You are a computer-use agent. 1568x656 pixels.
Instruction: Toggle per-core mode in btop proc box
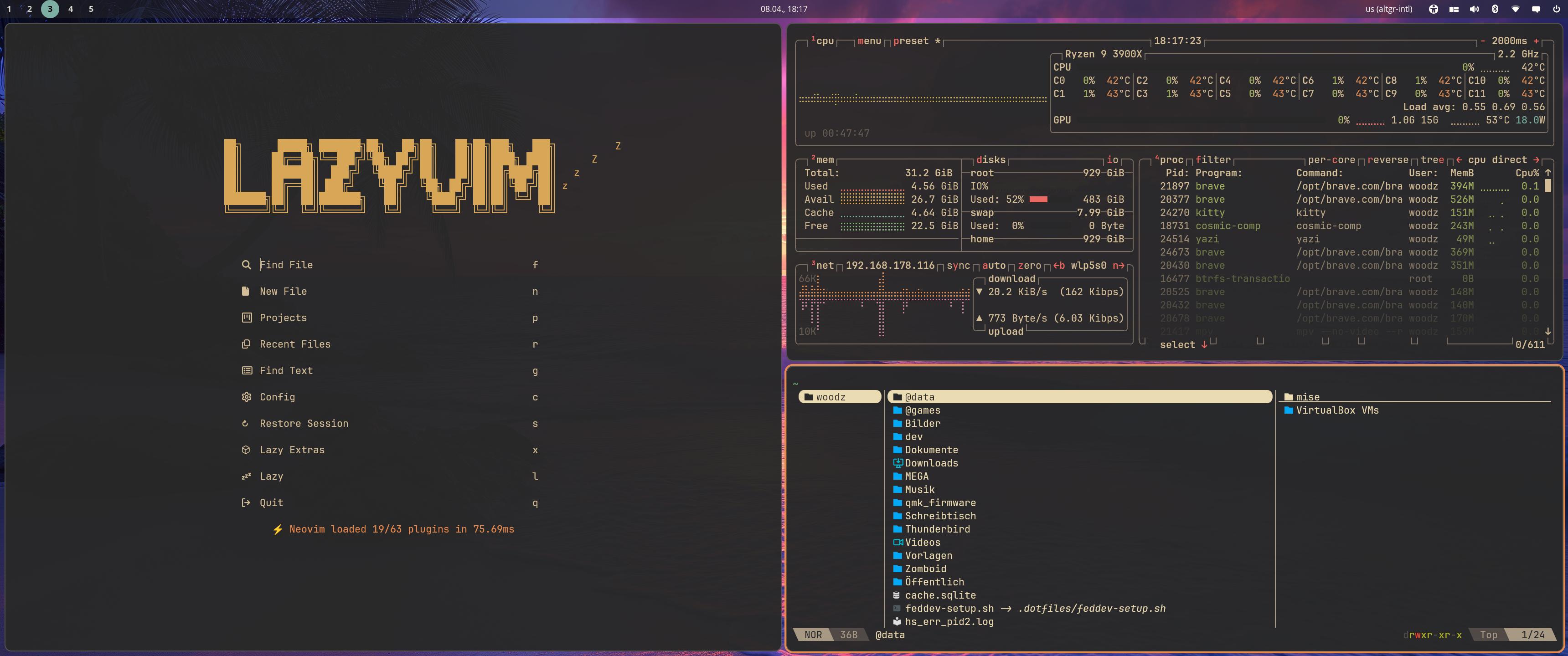(x=1331, y=159)
